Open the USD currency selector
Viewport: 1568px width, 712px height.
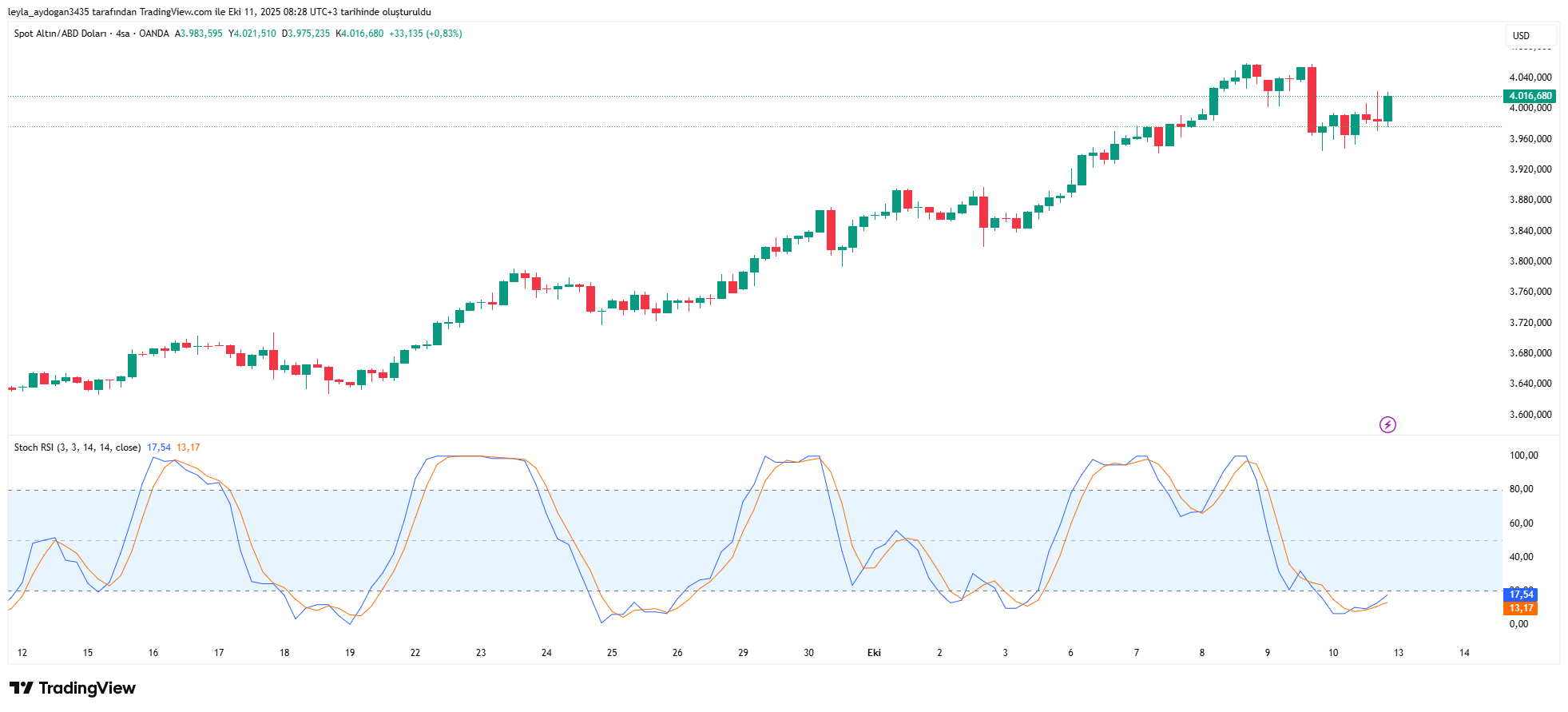click(x=1521, y=36)
